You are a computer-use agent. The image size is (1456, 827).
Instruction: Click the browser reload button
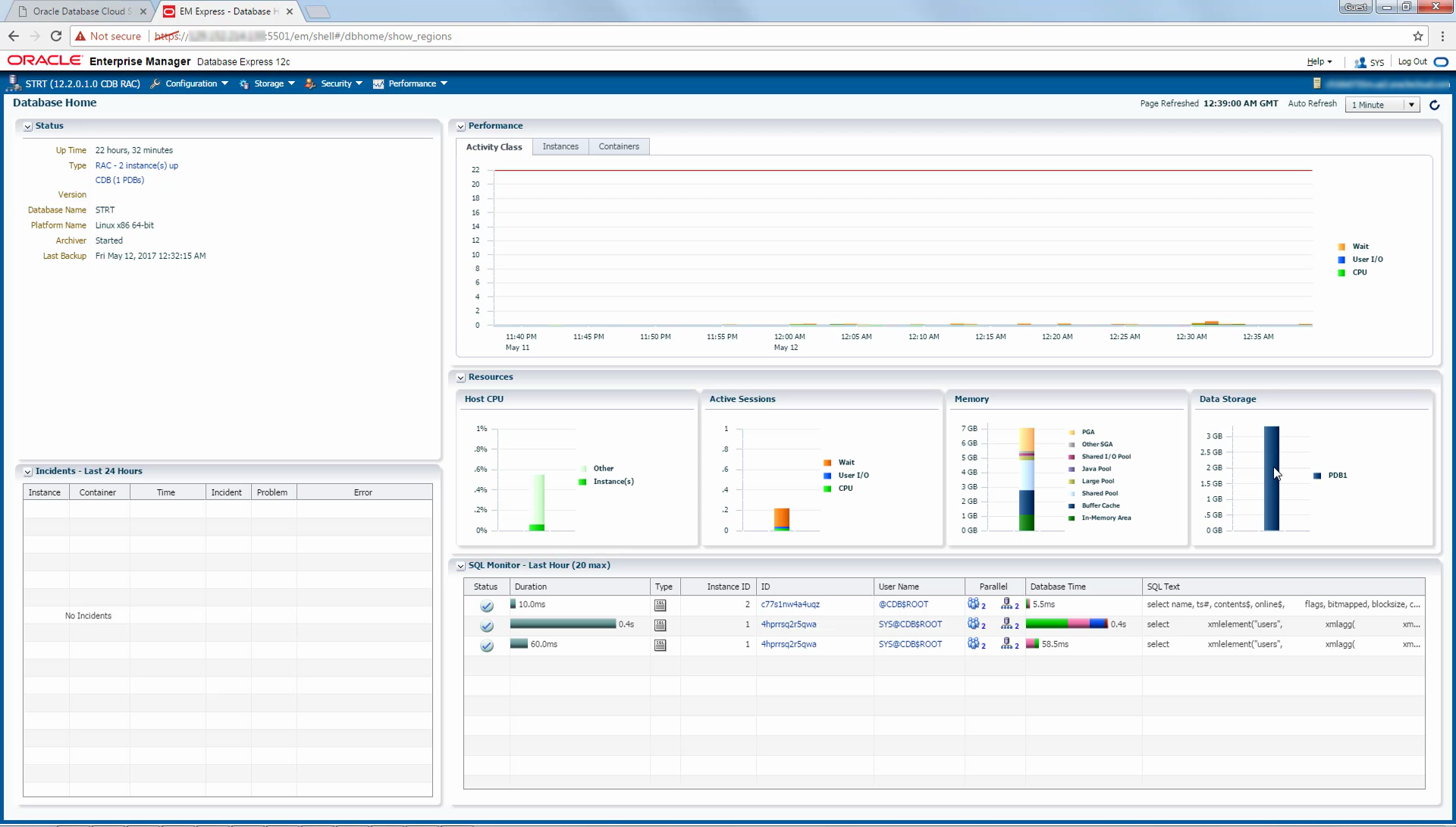(56, 36)
